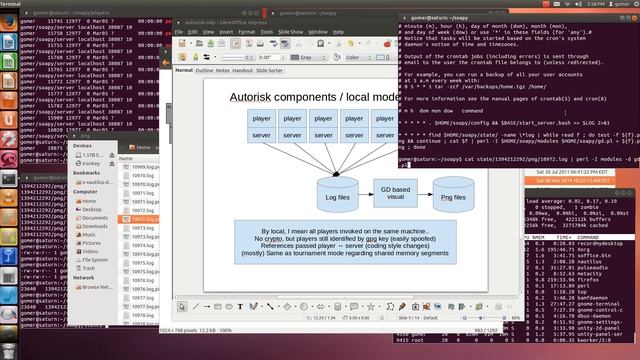The image size is (640, 360).
Task: Open the Format menu in Impress
Action: (247, 32)
